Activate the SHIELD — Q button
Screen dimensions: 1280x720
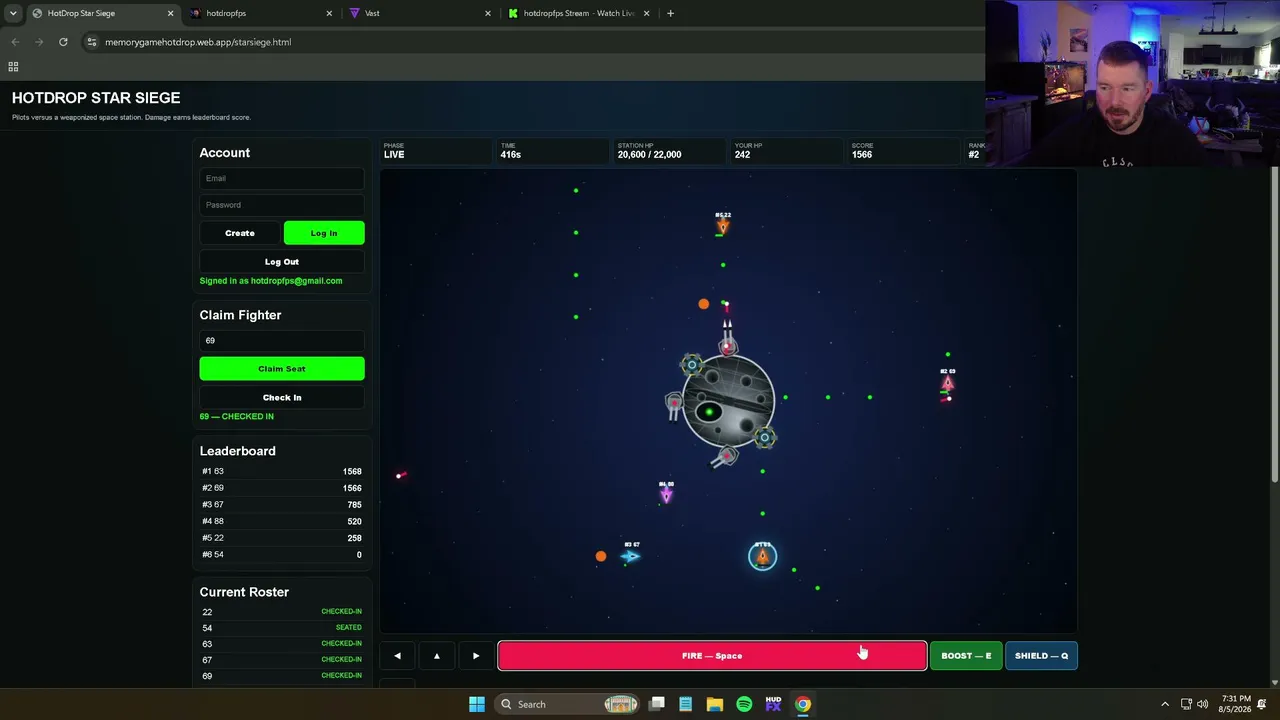coord(1041,656)
